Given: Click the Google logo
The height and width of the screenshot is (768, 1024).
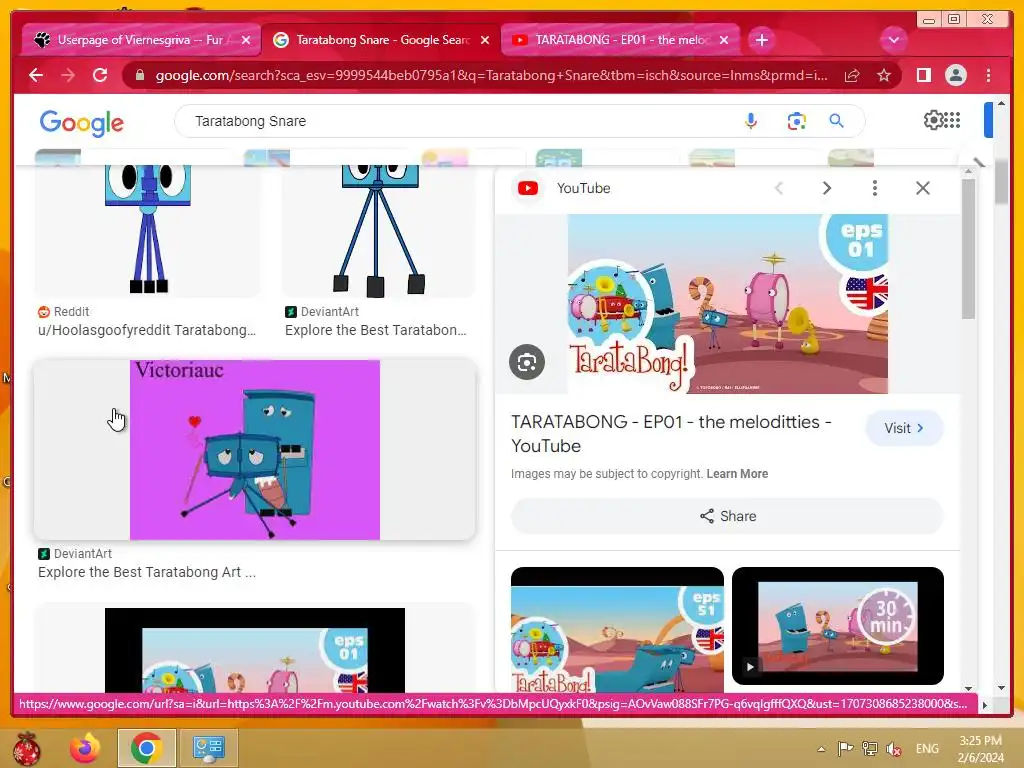Looking at the screenshot, I should (x=82, y=122).
